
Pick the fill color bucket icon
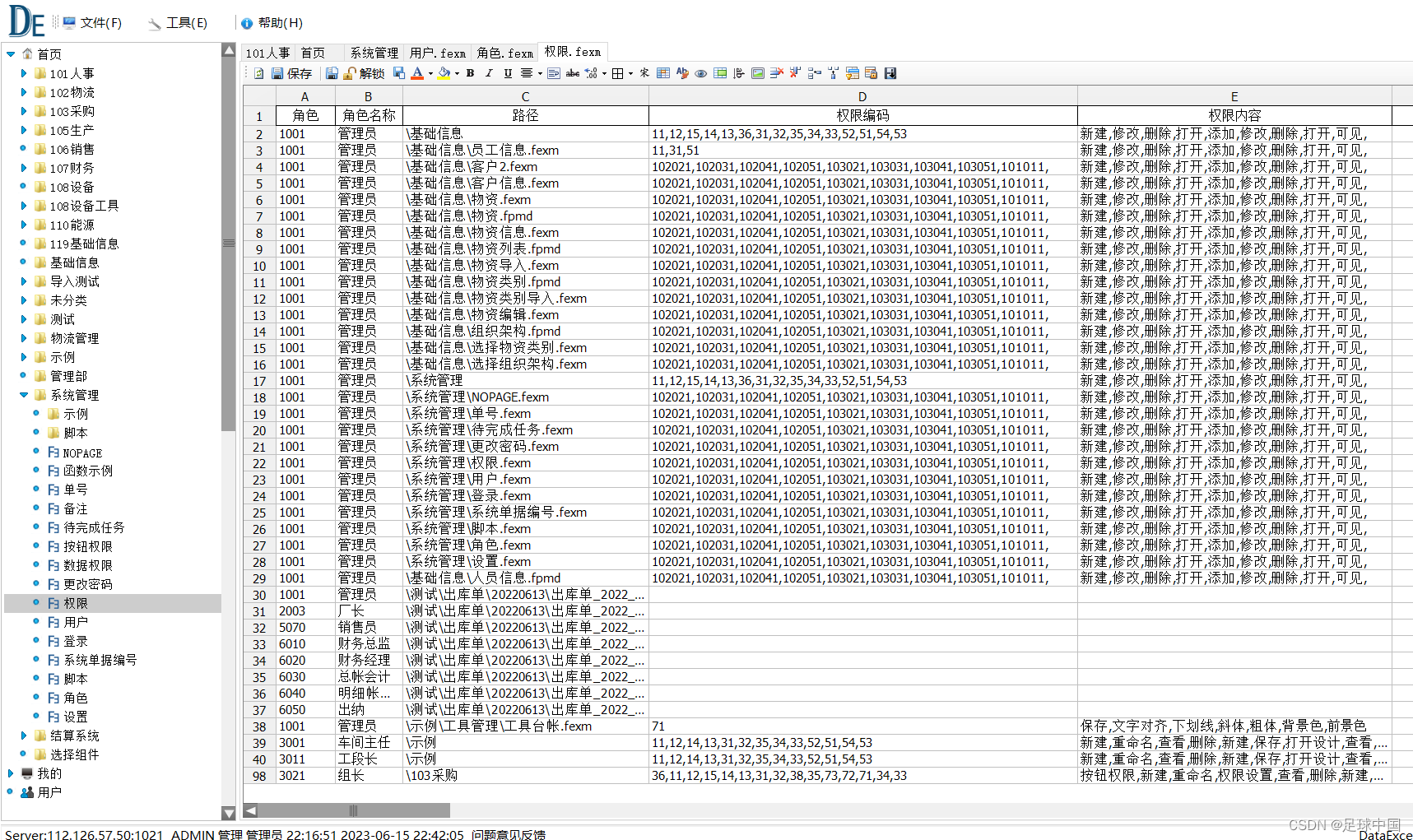pos(444,73)
